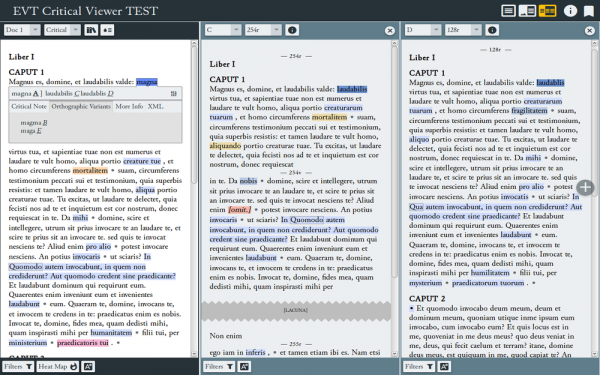The width and height of the screenshot is (600, 375).
Task: Add new witness with plus button
Action: coord(585,188)
